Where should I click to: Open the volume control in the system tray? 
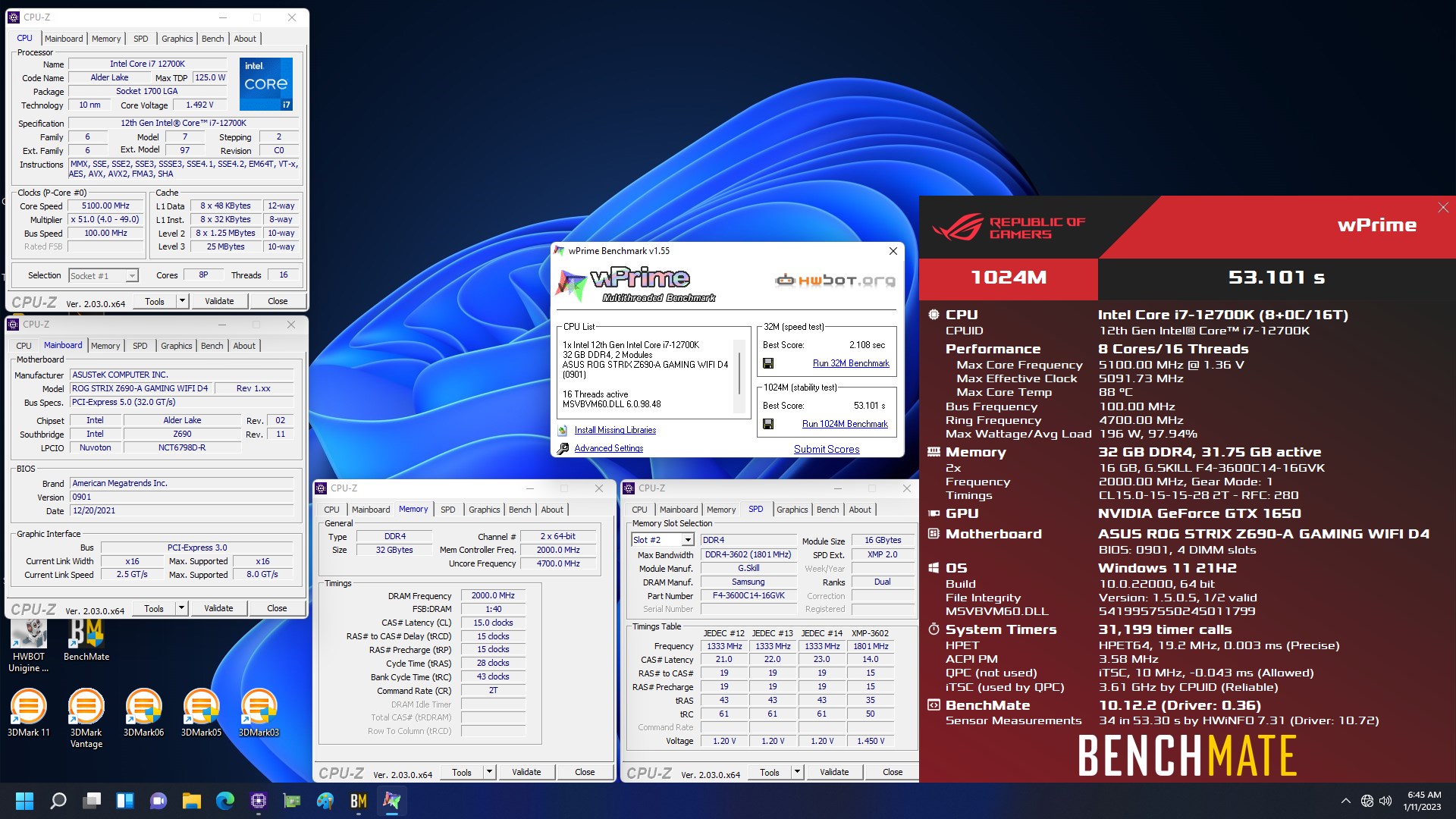[x=1385, y=801]
